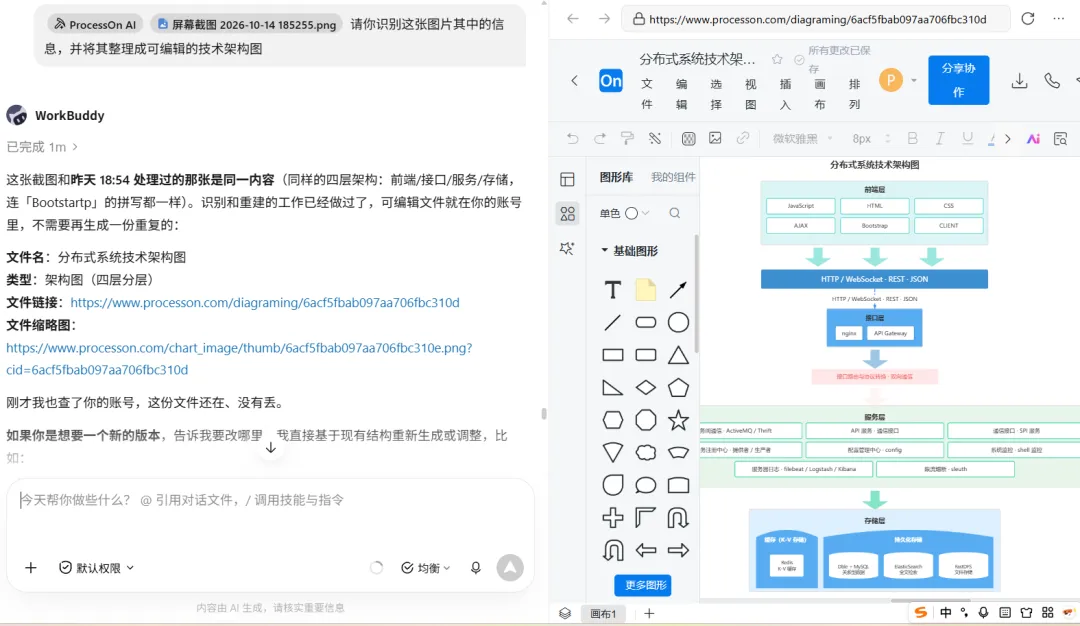This screenshot has height=626, width=1080.
Task: Switch to the 我的组件 tab
Action: point(673,177)
